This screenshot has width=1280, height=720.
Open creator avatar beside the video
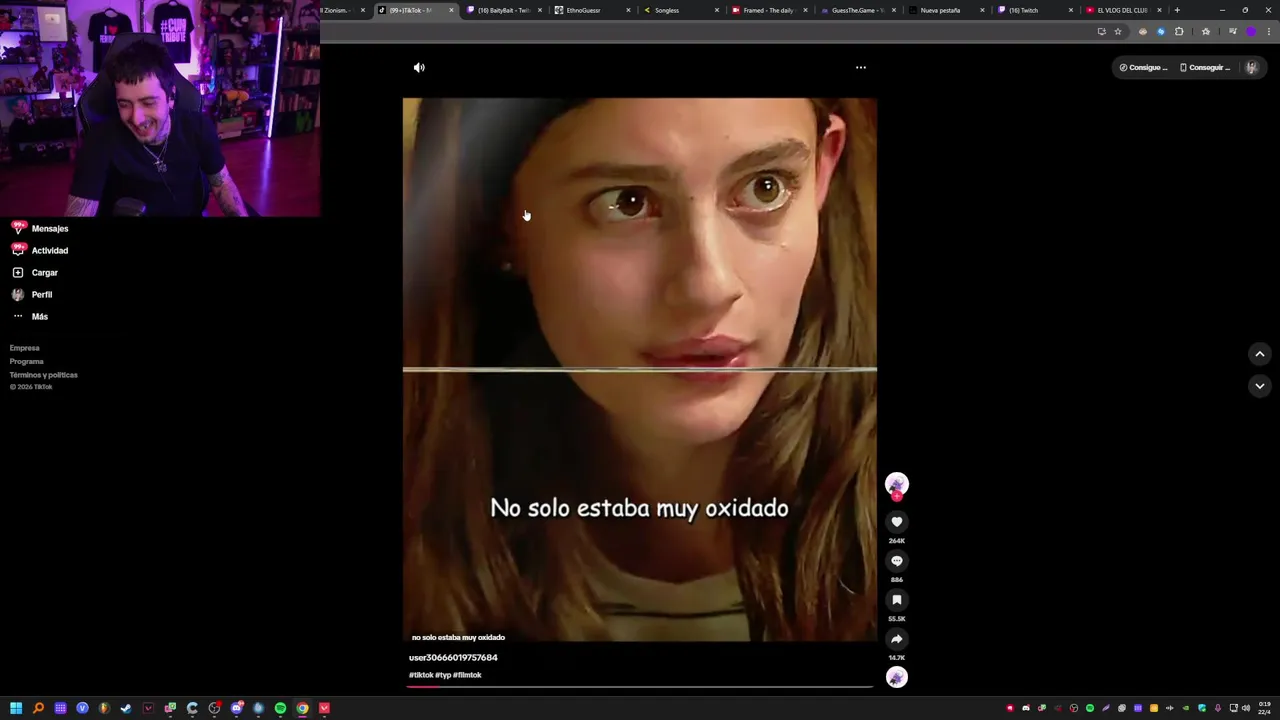click(897, 485)
